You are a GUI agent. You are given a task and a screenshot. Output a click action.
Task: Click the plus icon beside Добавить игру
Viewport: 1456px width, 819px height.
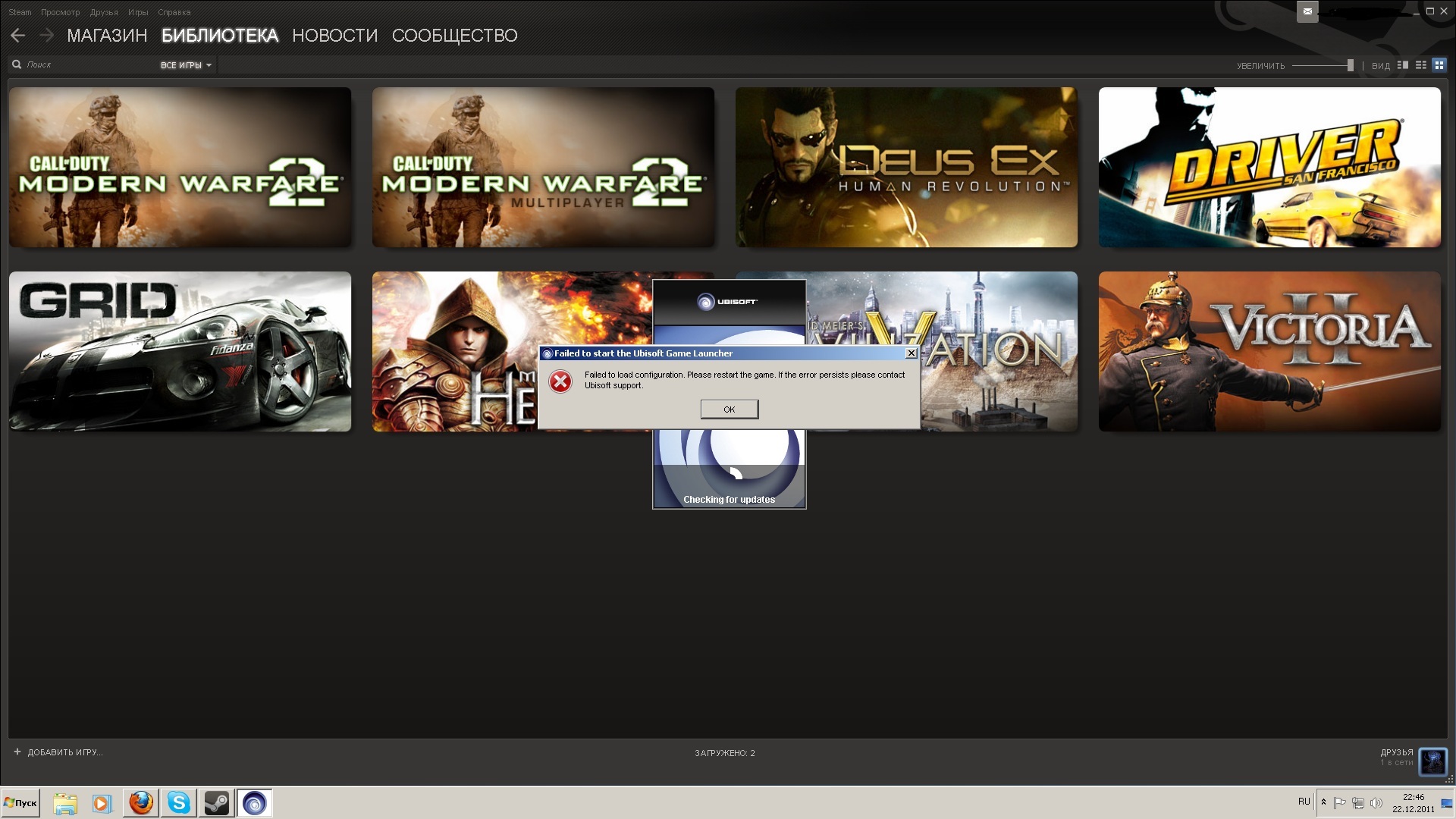pyautogui.click(x=17, y=752)
